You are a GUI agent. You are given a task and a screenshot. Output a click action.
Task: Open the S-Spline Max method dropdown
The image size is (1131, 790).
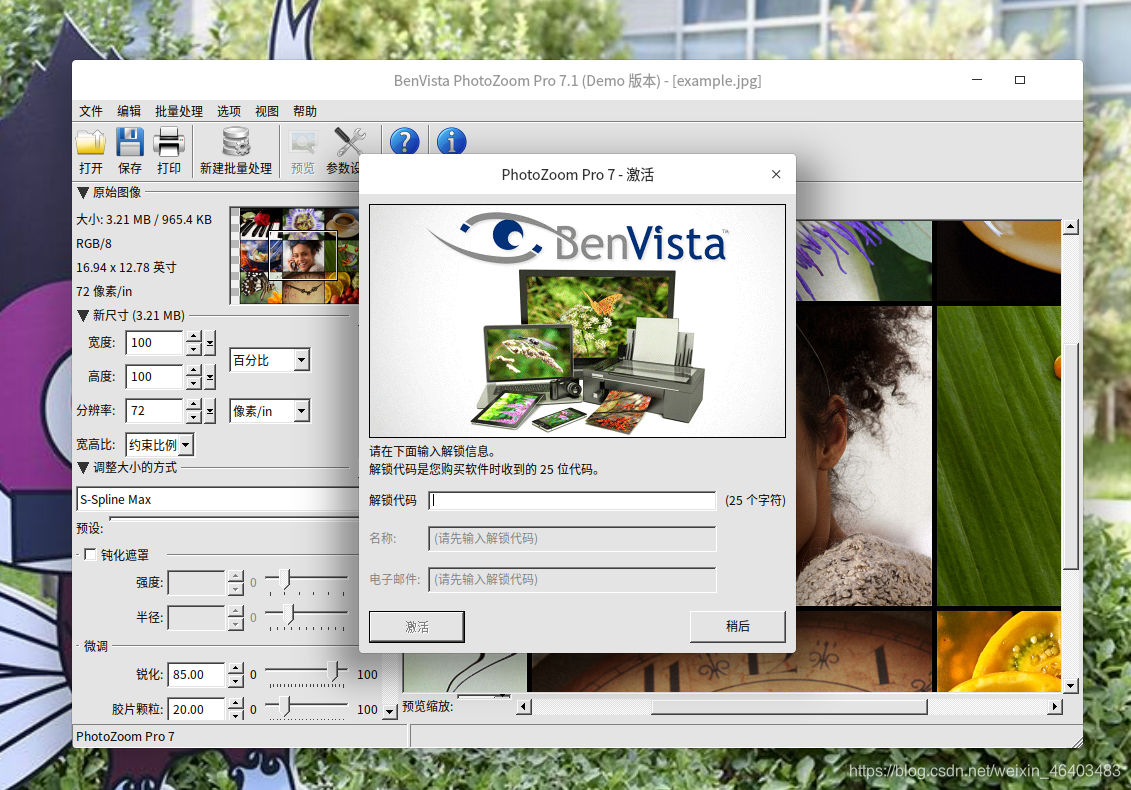pos(218,499)
